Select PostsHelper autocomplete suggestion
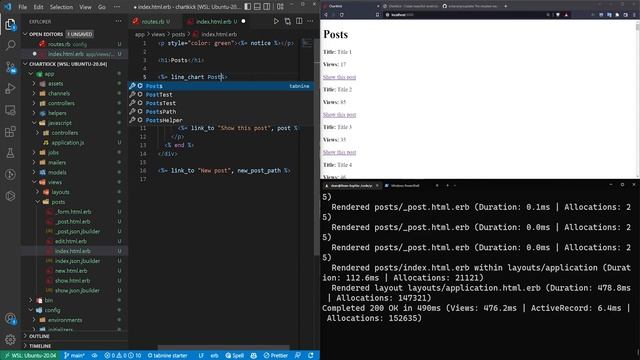Image resolution: width=640 pixels, height=360 pixels. [x=221, y=120]
